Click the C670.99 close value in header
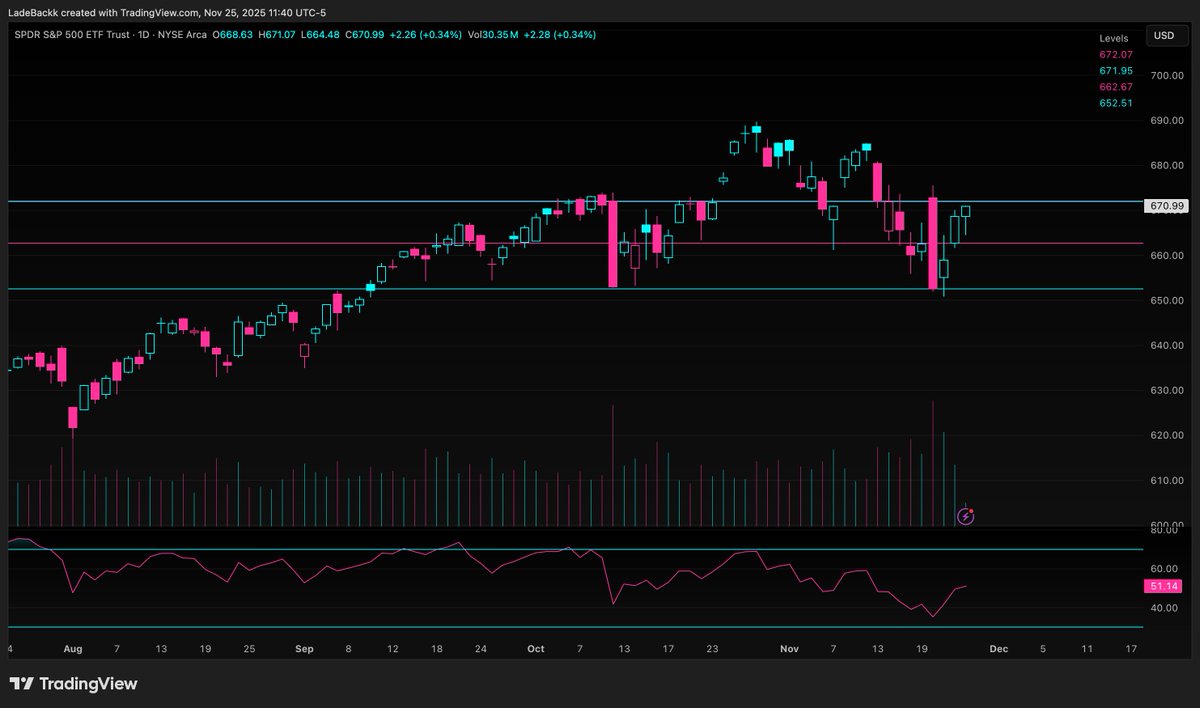This screenshot has height=708, width=1200. [x=365, y=35]
